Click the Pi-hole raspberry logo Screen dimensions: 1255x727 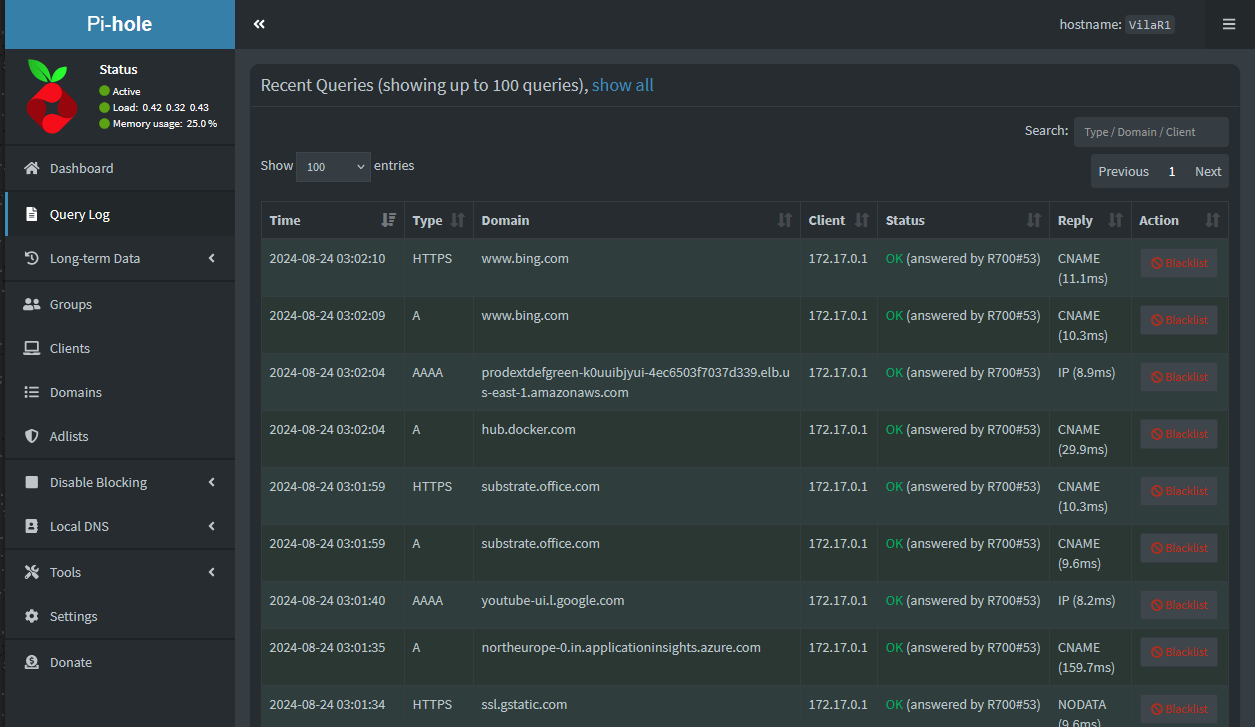coord(51,97)
